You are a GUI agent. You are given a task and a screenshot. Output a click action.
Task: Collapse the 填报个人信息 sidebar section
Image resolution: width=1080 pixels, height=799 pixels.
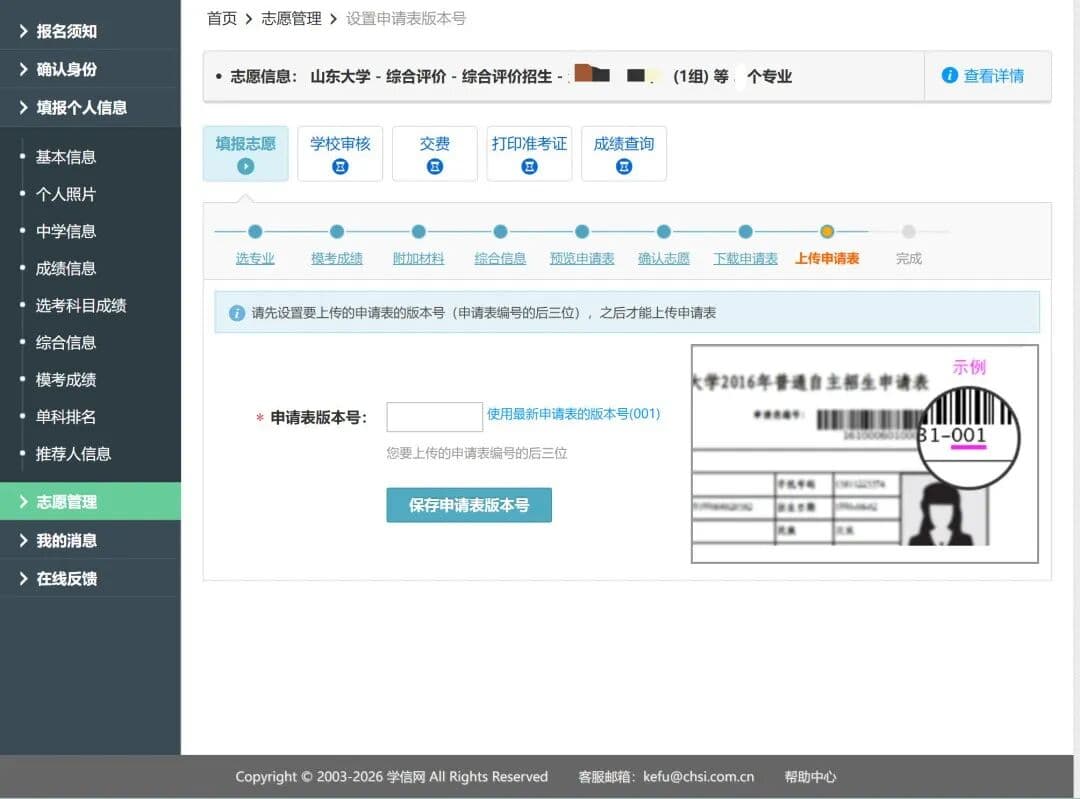click(90, 107)
